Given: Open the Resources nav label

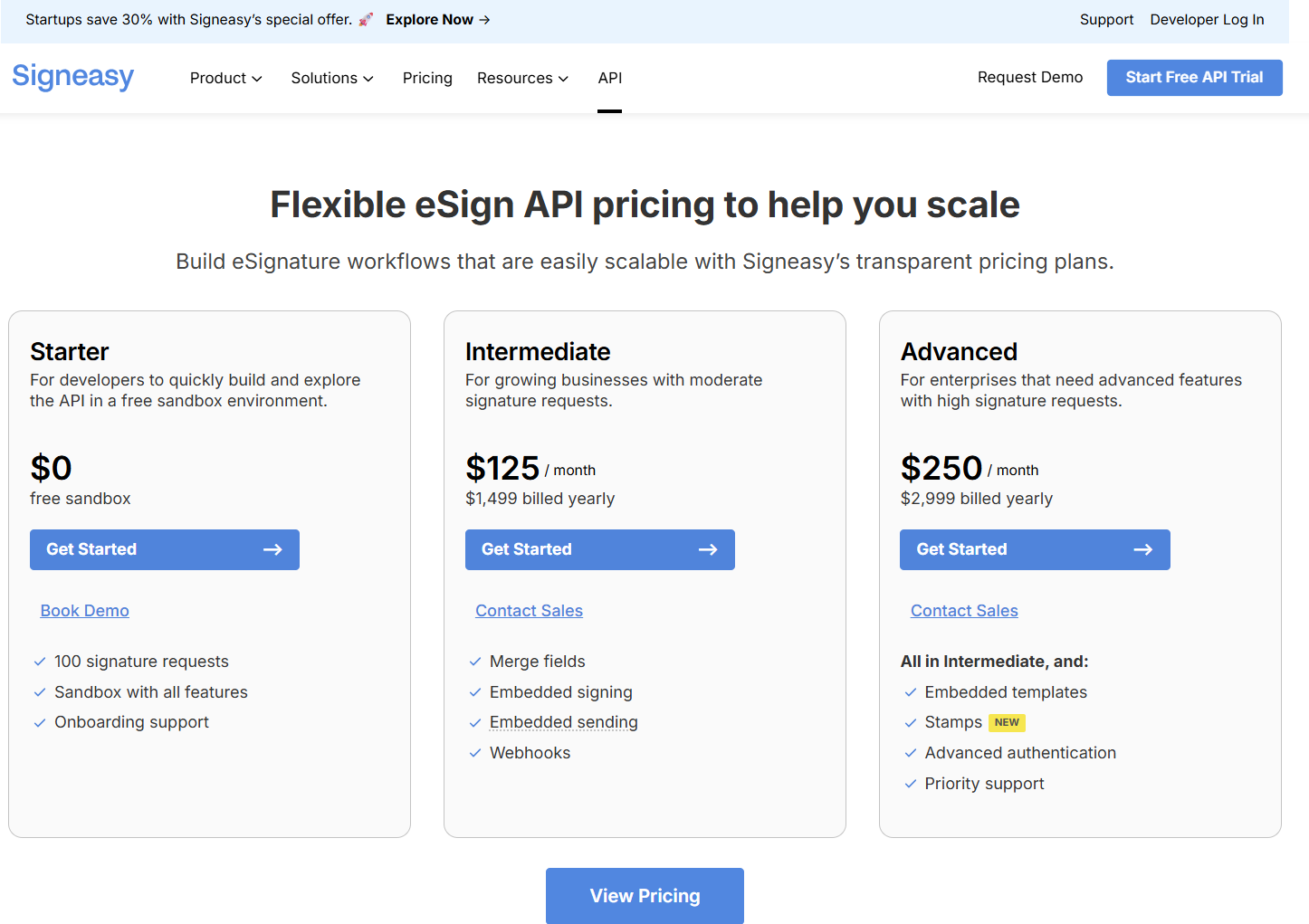Looking at the screenshot, I should pos(515,78).
